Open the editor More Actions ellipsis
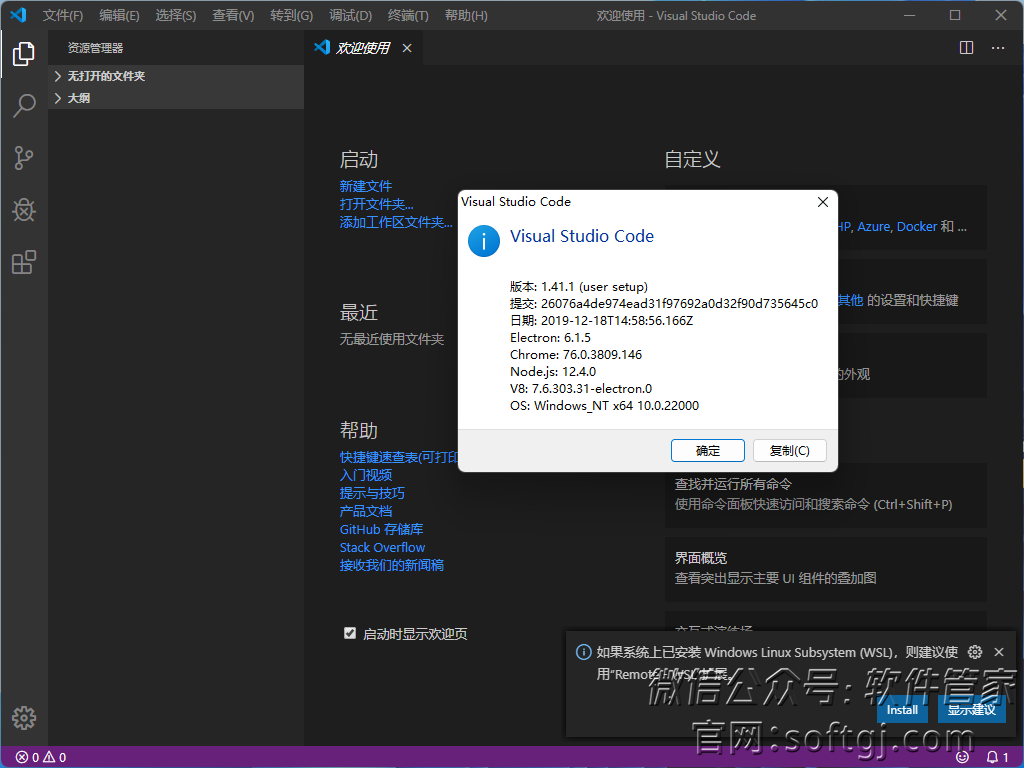1024x768 pixels. coord(998,48)
